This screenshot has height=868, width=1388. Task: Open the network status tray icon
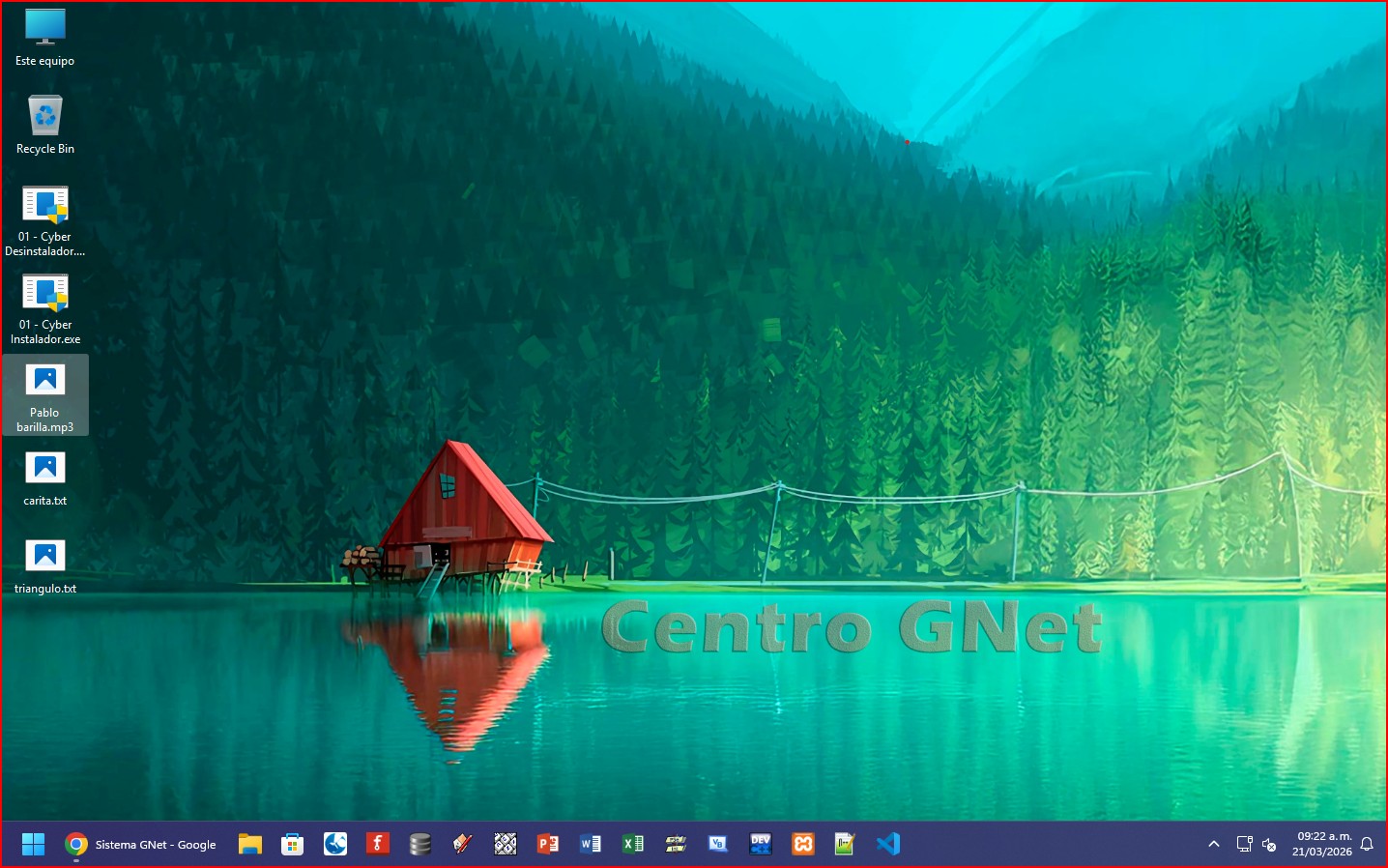pos(1244,844)
